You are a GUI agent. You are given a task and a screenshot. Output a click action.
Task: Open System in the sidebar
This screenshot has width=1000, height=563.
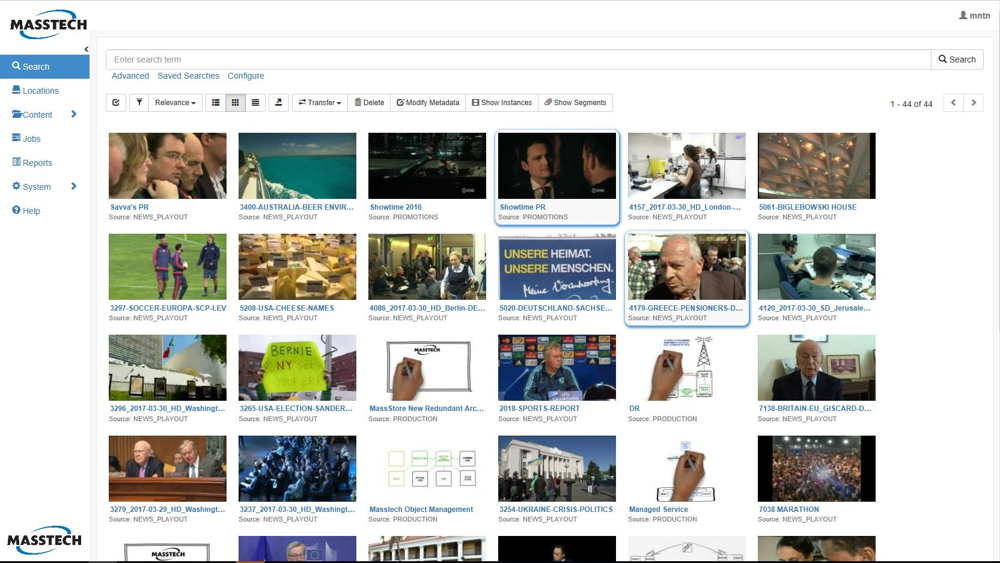31,187
